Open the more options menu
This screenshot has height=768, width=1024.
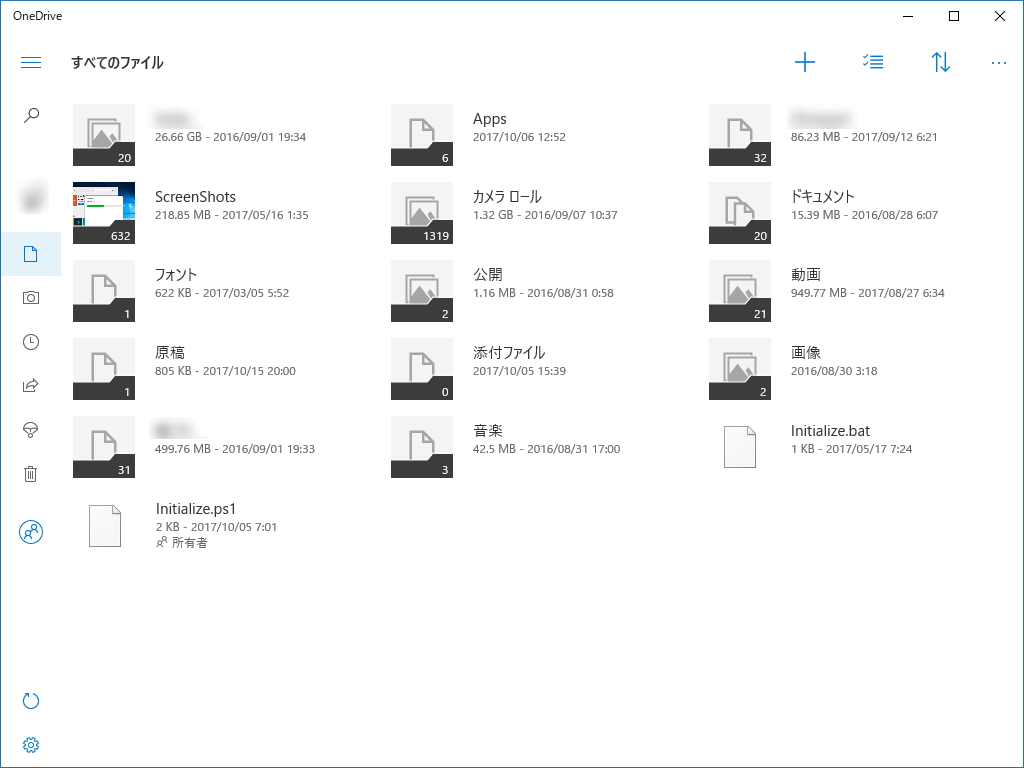998,61
